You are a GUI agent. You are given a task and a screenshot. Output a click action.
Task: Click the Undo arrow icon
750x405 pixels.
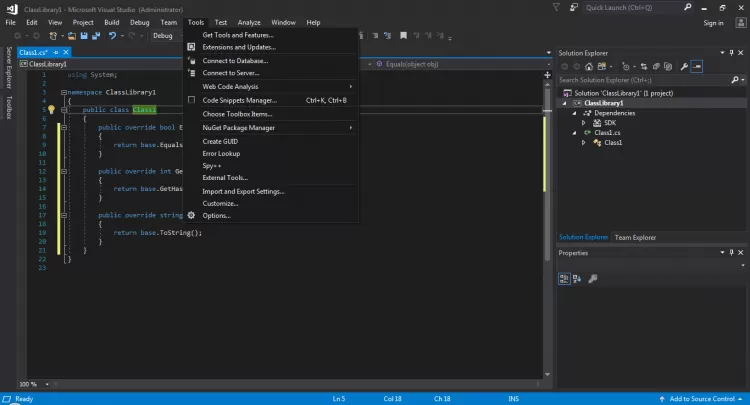coord(112,36)
